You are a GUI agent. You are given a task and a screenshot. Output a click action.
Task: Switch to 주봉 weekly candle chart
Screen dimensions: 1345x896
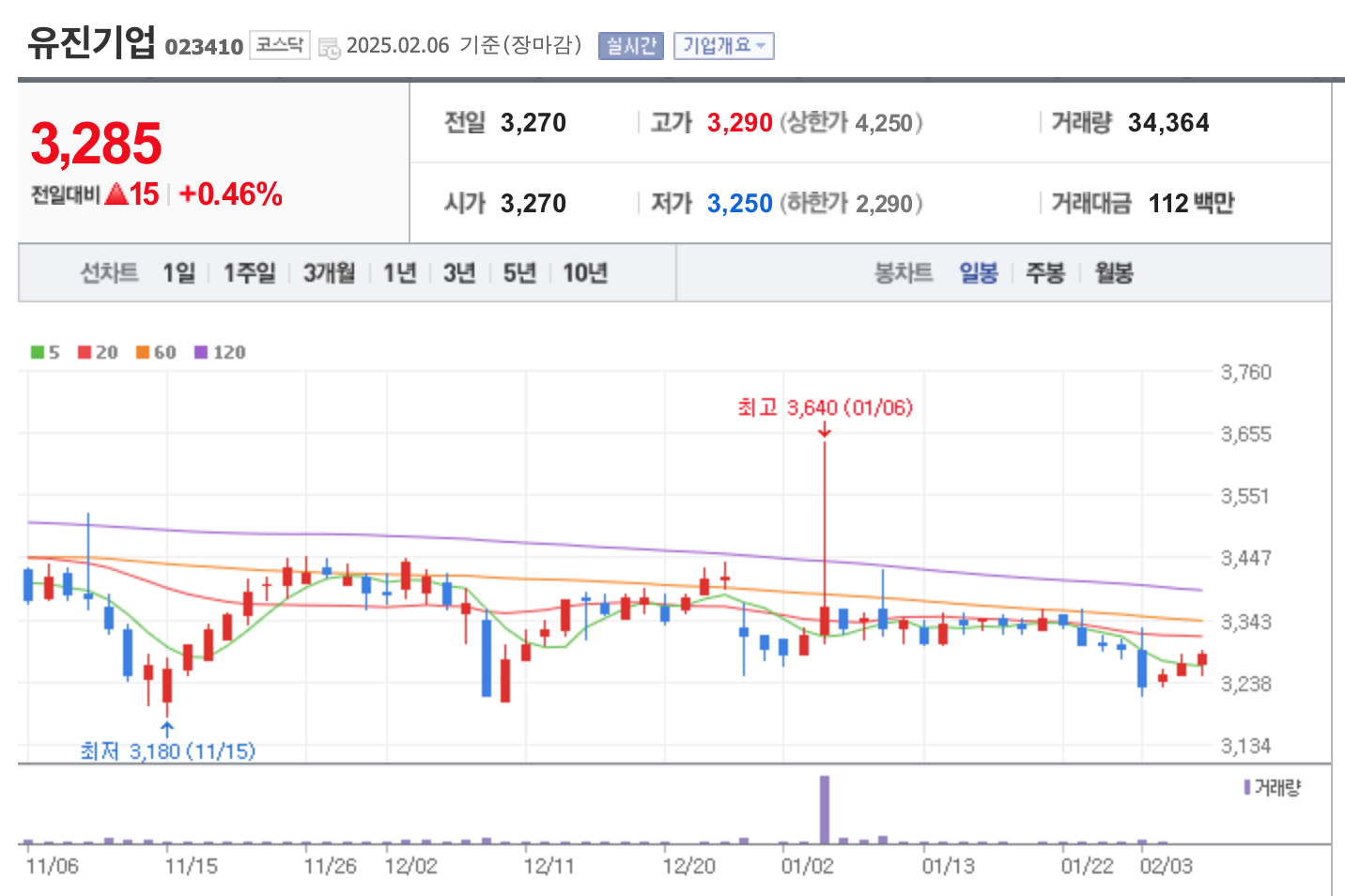pos(1045,272)
